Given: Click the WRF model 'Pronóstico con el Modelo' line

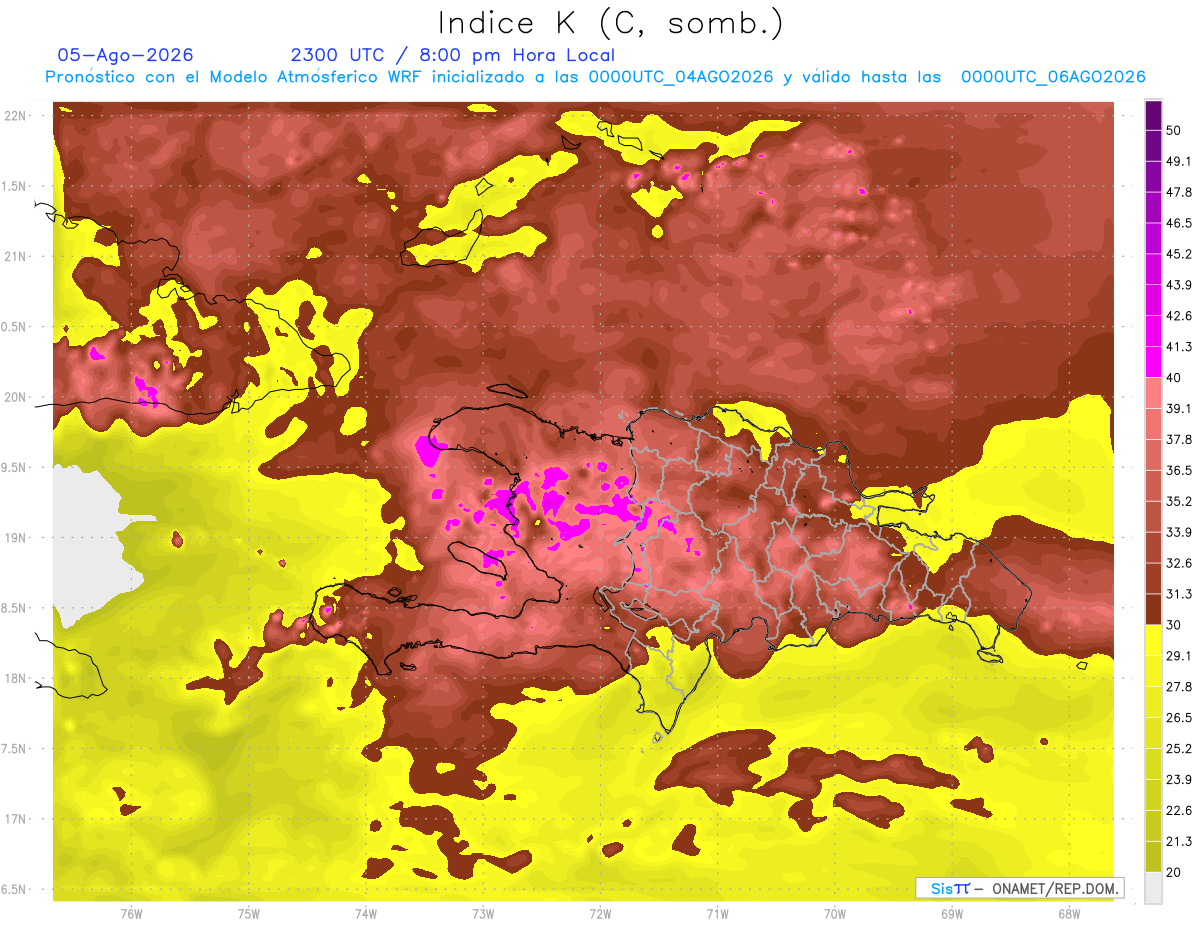Looking at the screenshot, I should tap(595, 77).
